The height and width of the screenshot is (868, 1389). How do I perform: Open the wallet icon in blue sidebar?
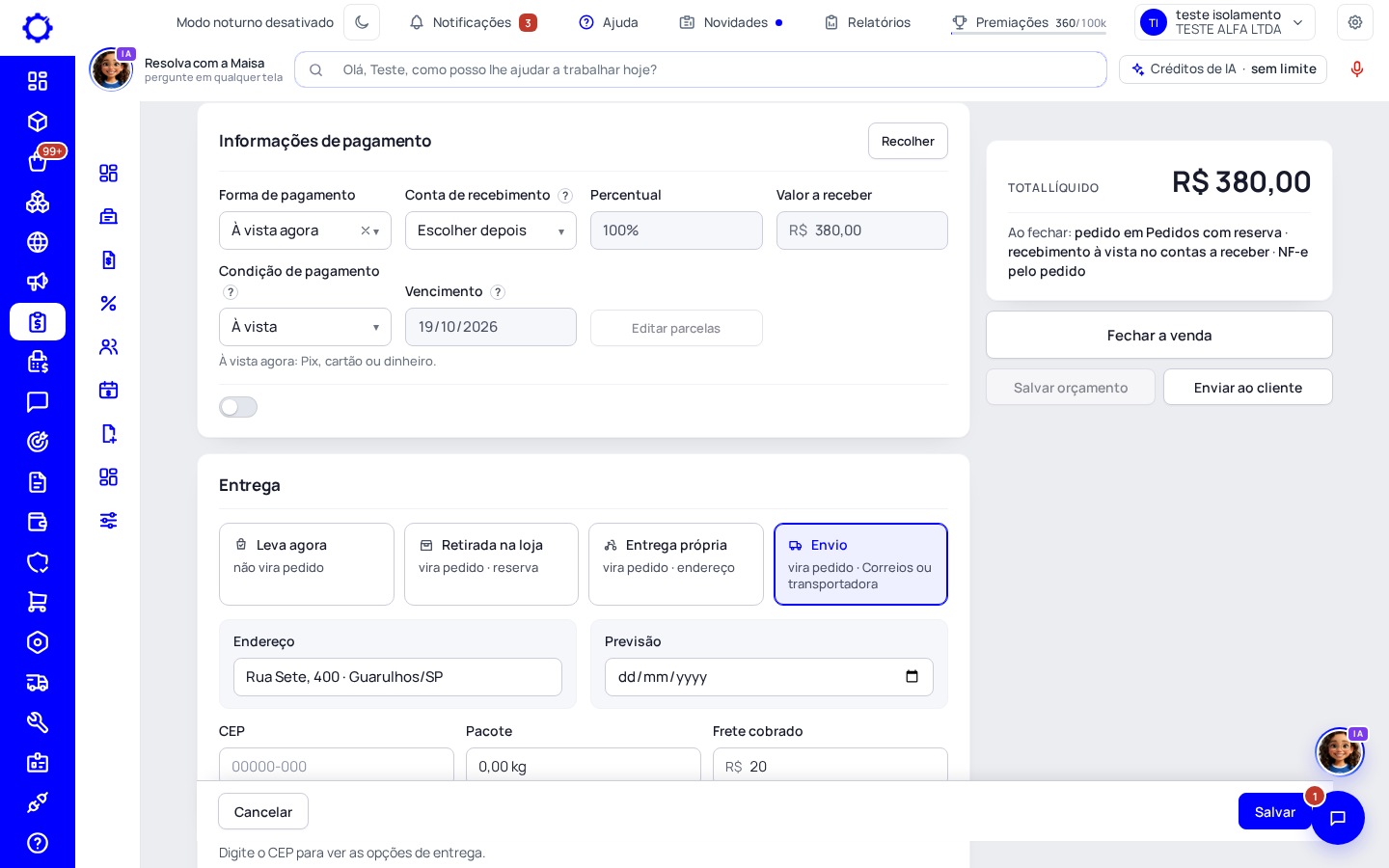click(38, 522)
